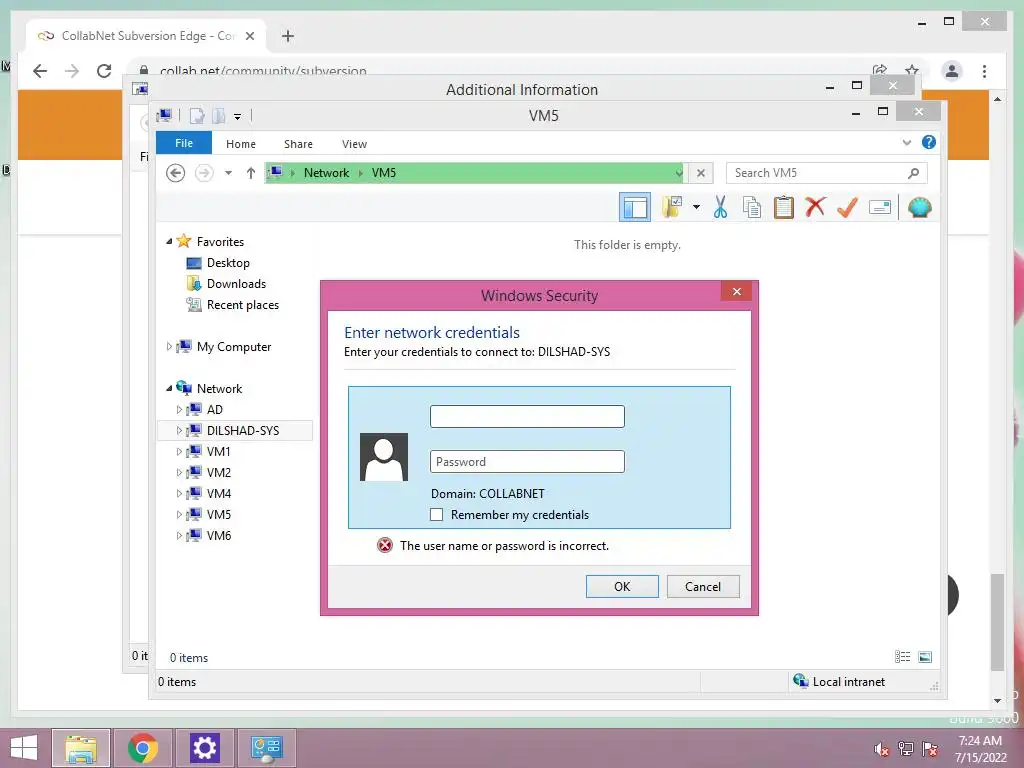Open Customize Quick Access Toolbar dropdown
Image resolution: width=1024 pixels, height=768 pixels.
(238, 117)
